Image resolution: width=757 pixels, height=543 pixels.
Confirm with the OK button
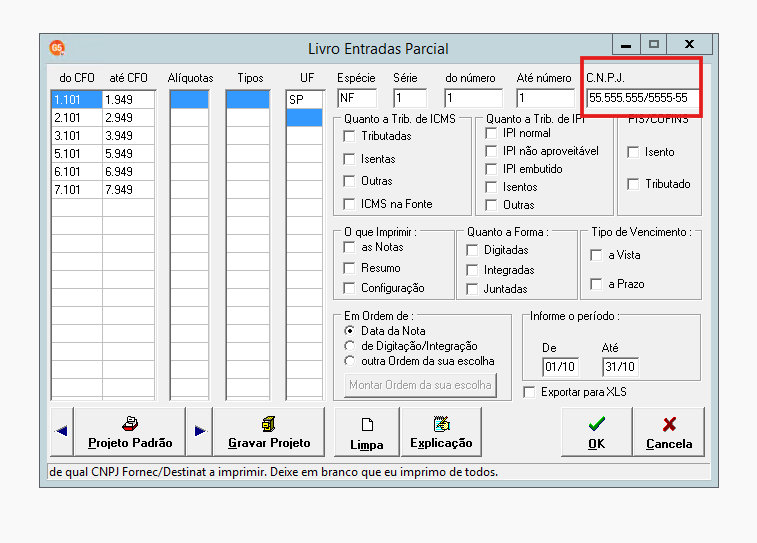point(597,432)
